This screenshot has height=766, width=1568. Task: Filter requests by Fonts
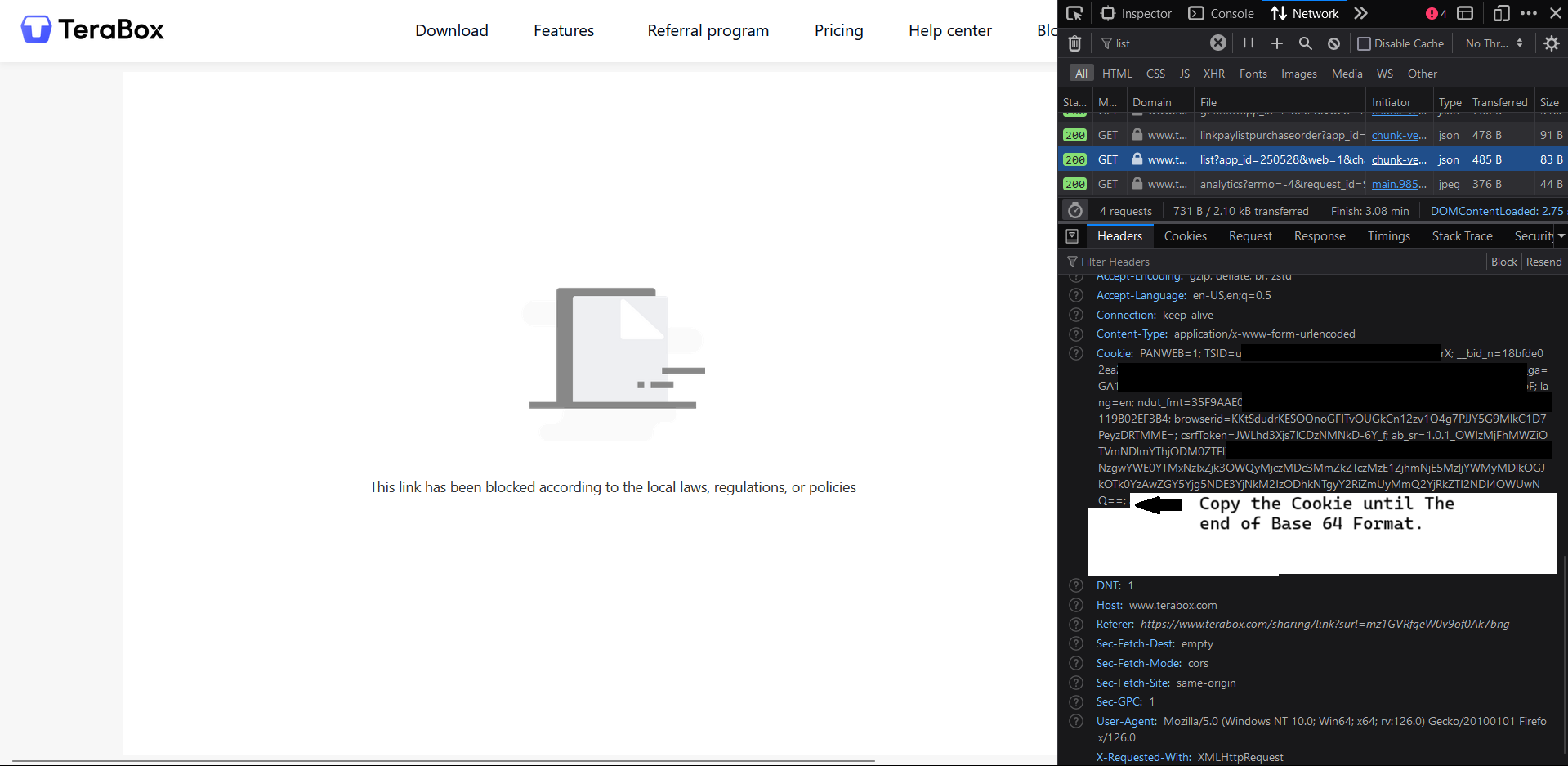point(1253,74)
